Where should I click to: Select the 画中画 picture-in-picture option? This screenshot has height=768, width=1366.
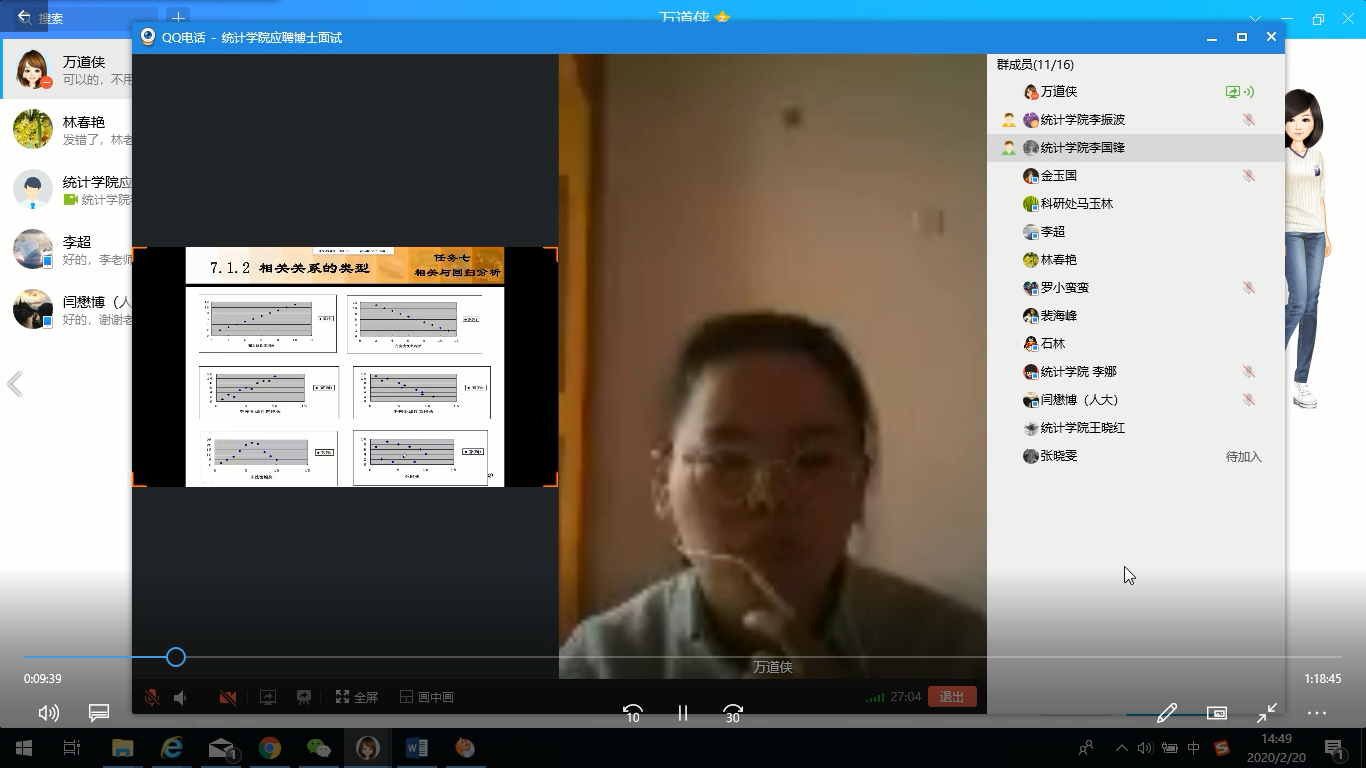tap(427, 698)
